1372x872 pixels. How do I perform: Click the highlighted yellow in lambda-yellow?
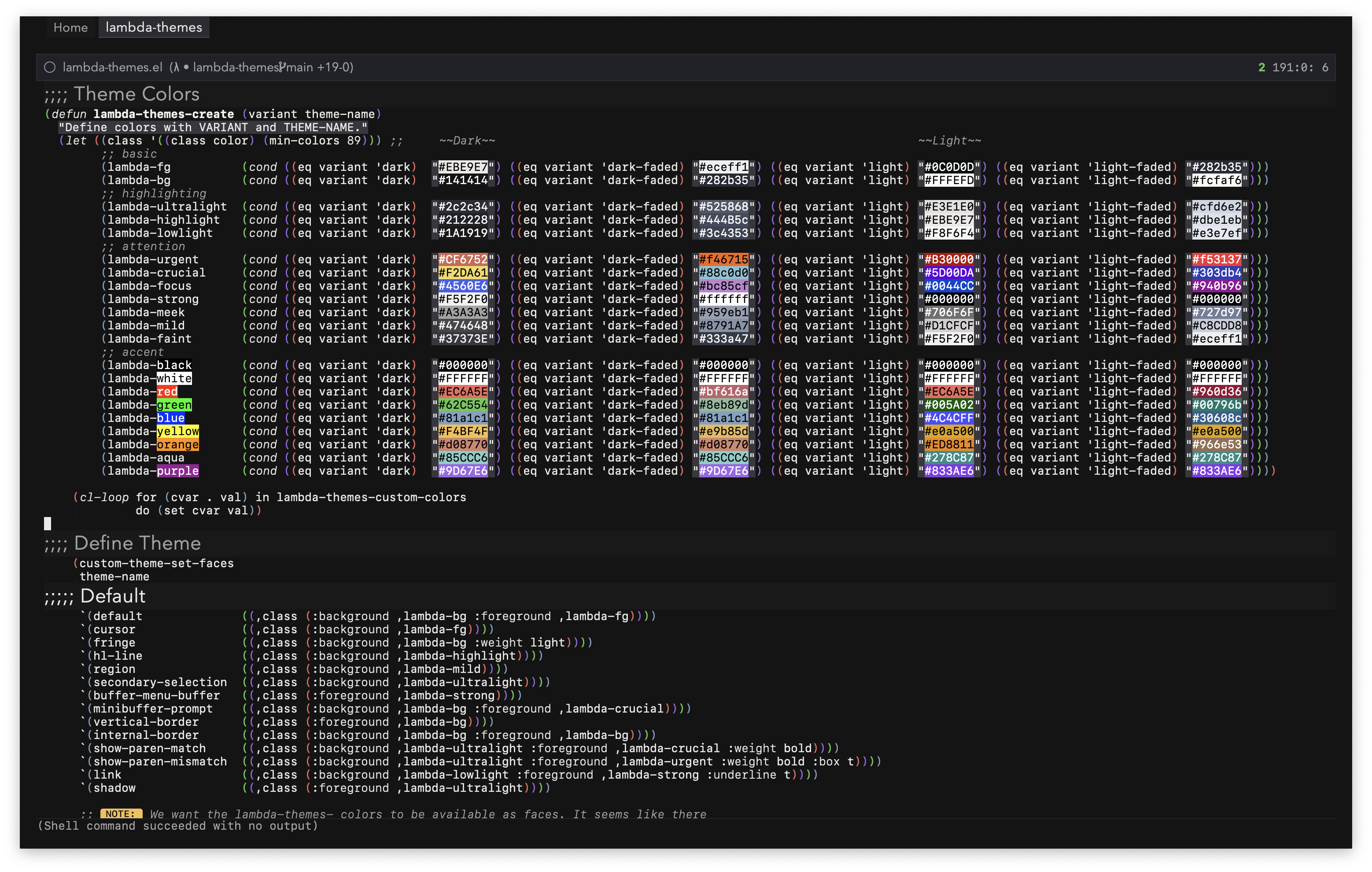(x=178, y=432)
